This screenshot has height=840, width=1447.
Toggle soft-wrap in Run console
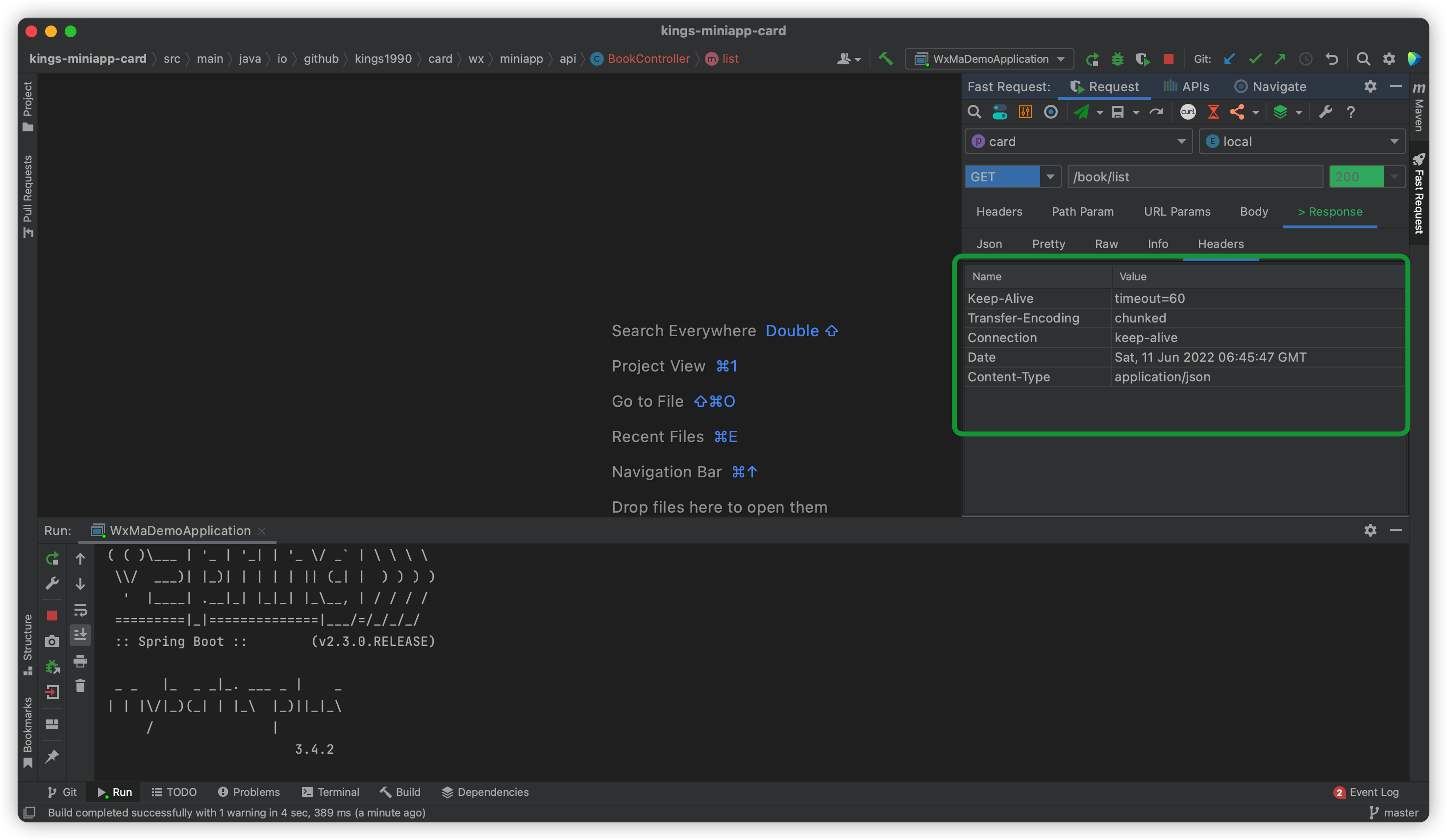point(80,610)
